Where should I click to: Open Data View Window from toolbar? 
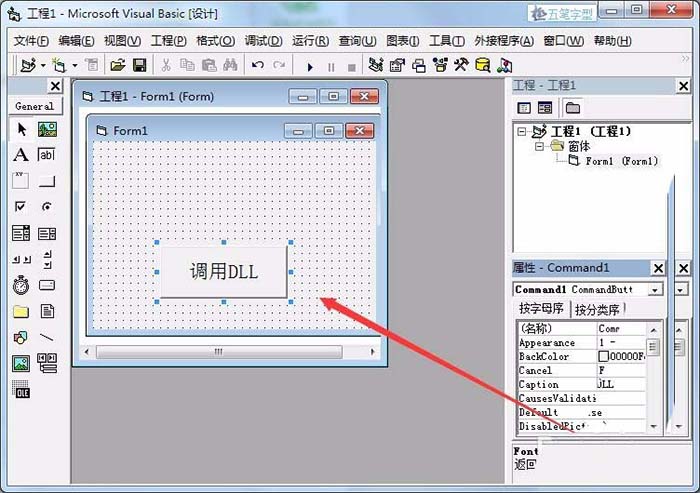click(x=483, y=66)
